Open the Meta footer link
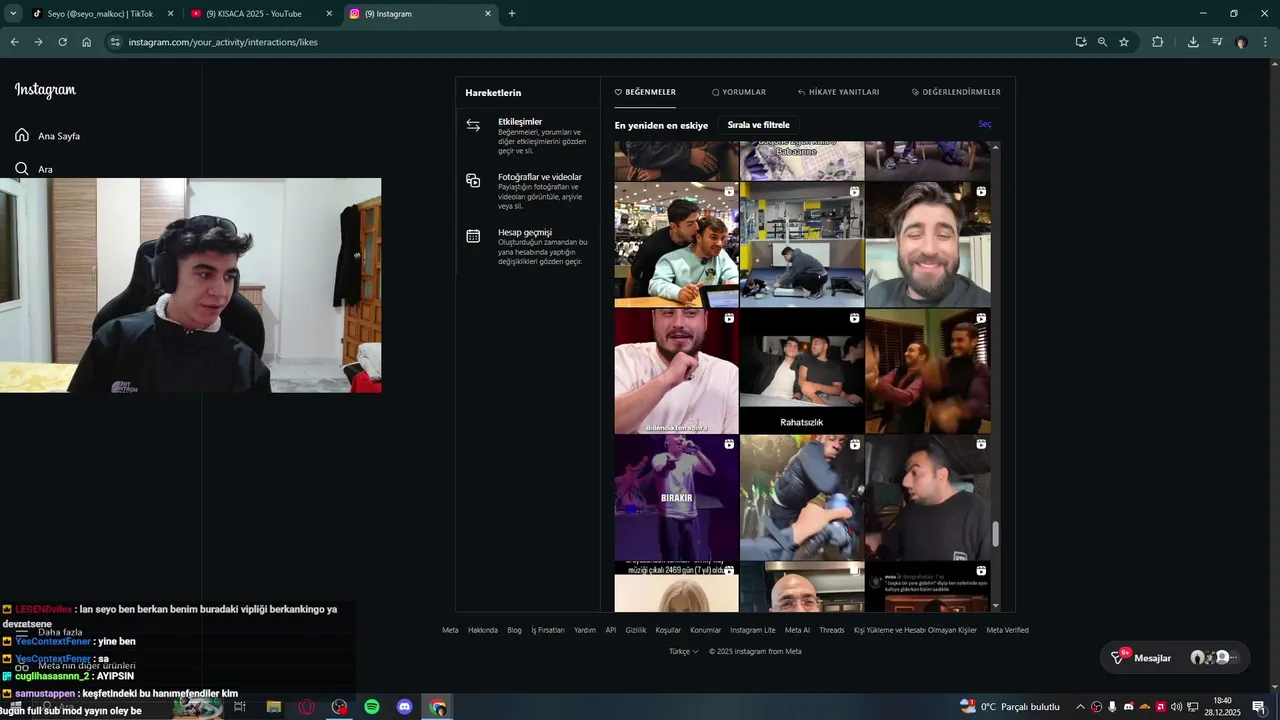Viewport: 1280px width, 720px height. 450,630
